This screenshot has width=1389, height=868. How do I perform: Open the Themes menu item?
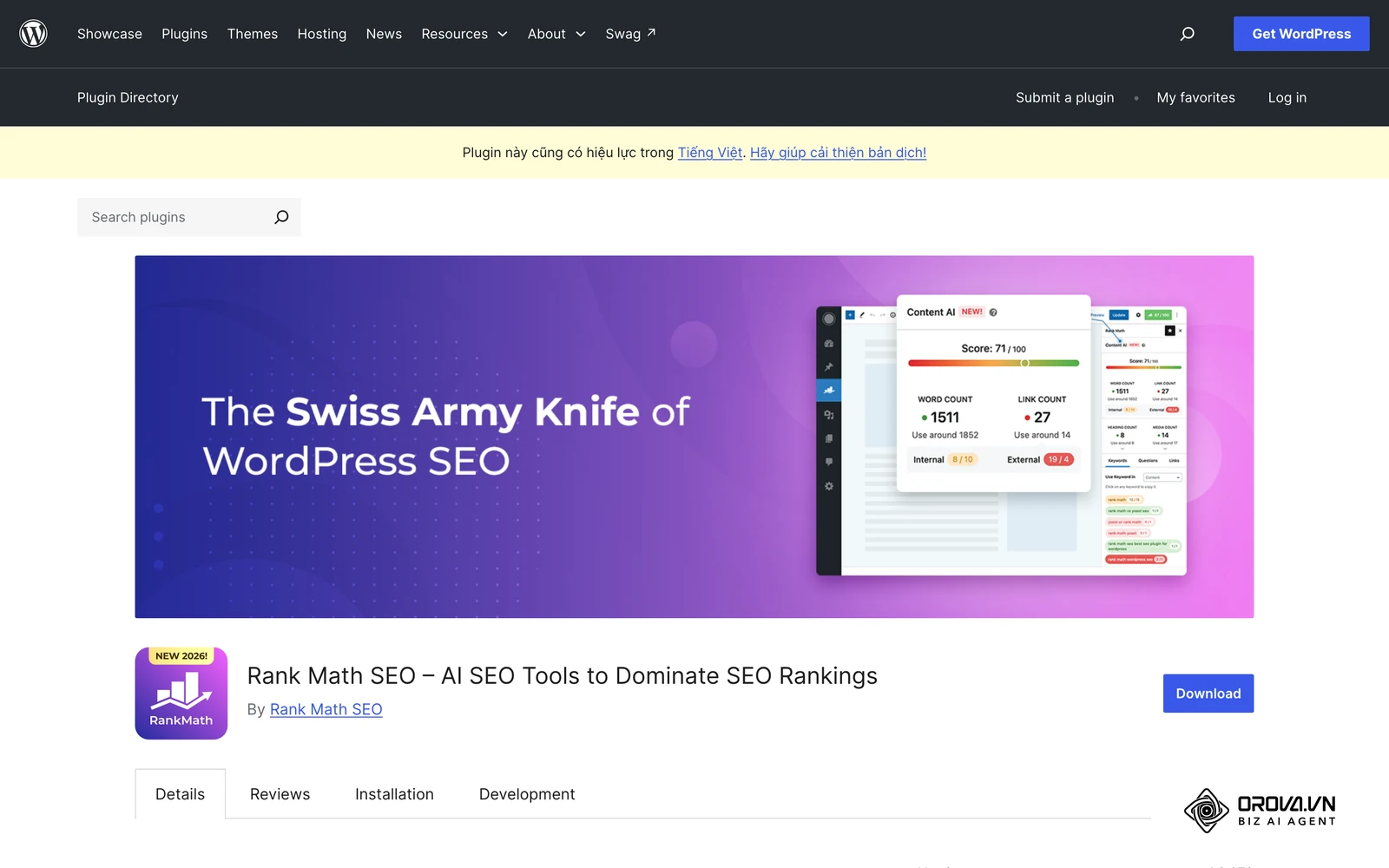[x=253, y=34]
